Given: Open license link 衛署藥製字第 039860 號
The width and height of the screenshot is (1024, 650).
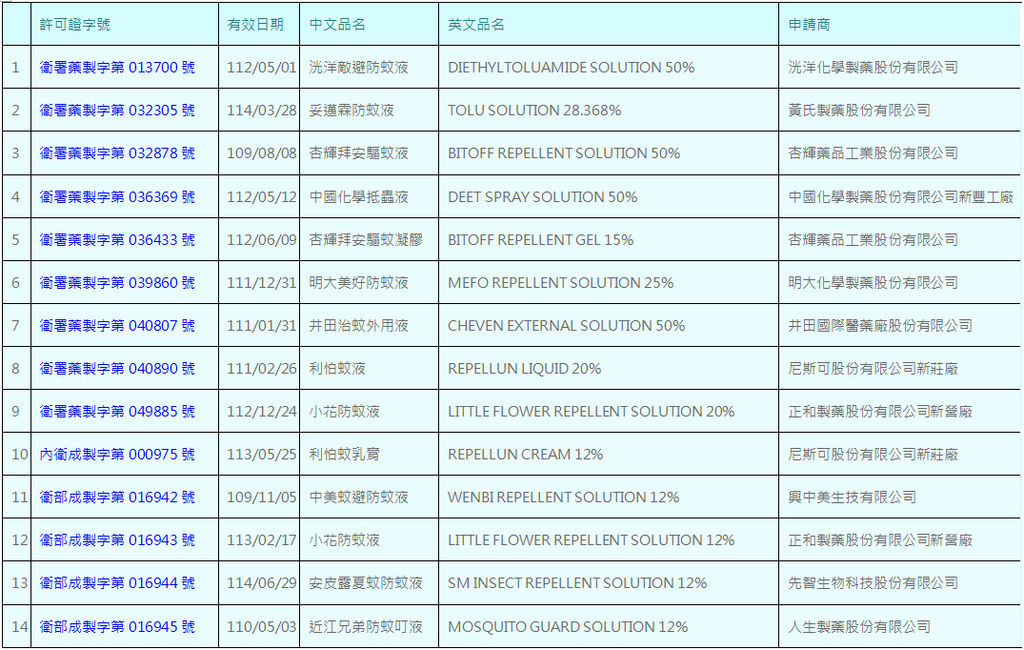Looking at the screenshot, I should click(117, 283).
